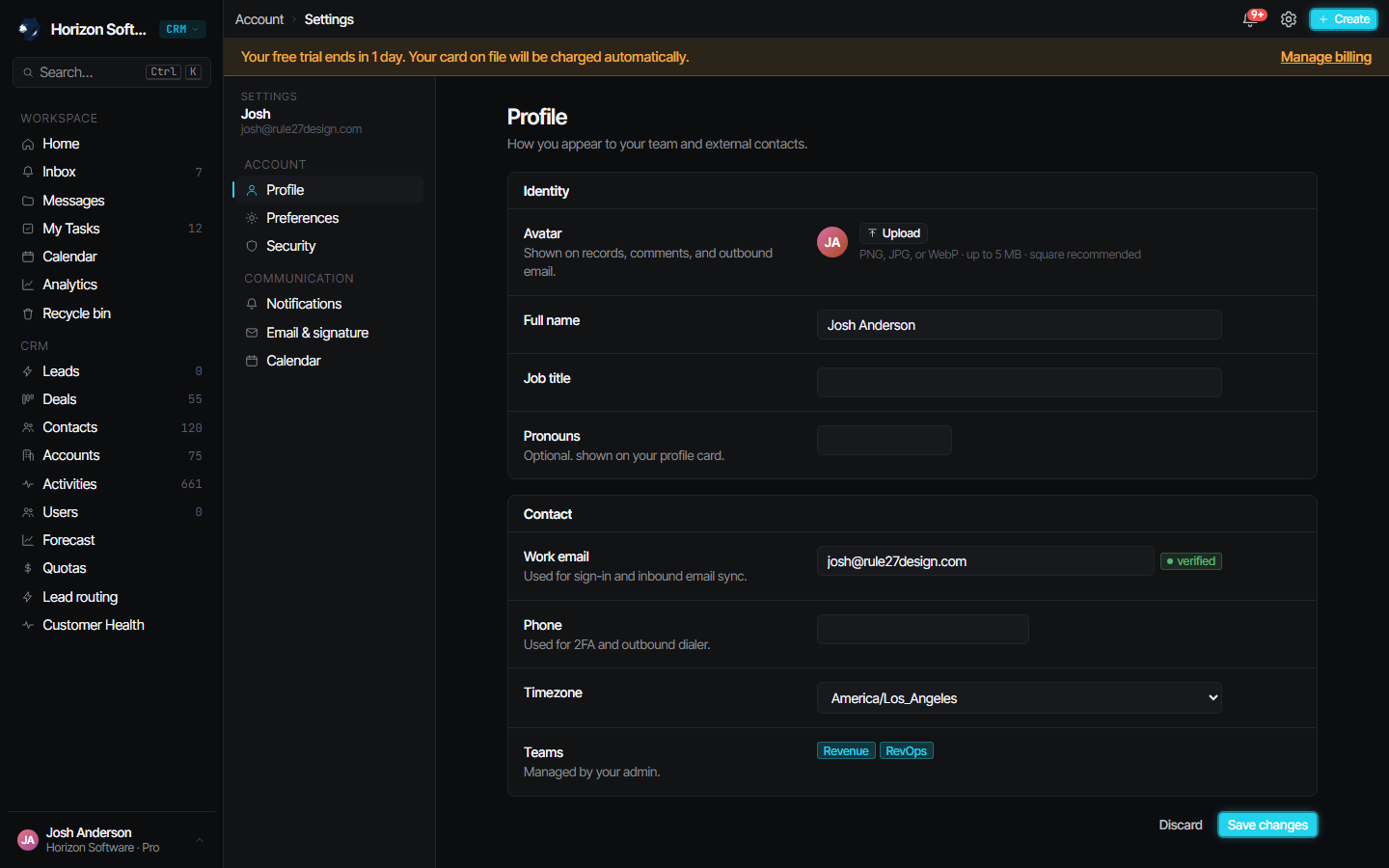The height and width of the screenshot is (868, 1389).
Task: Click Discard button
Action: click(1181, 825)
